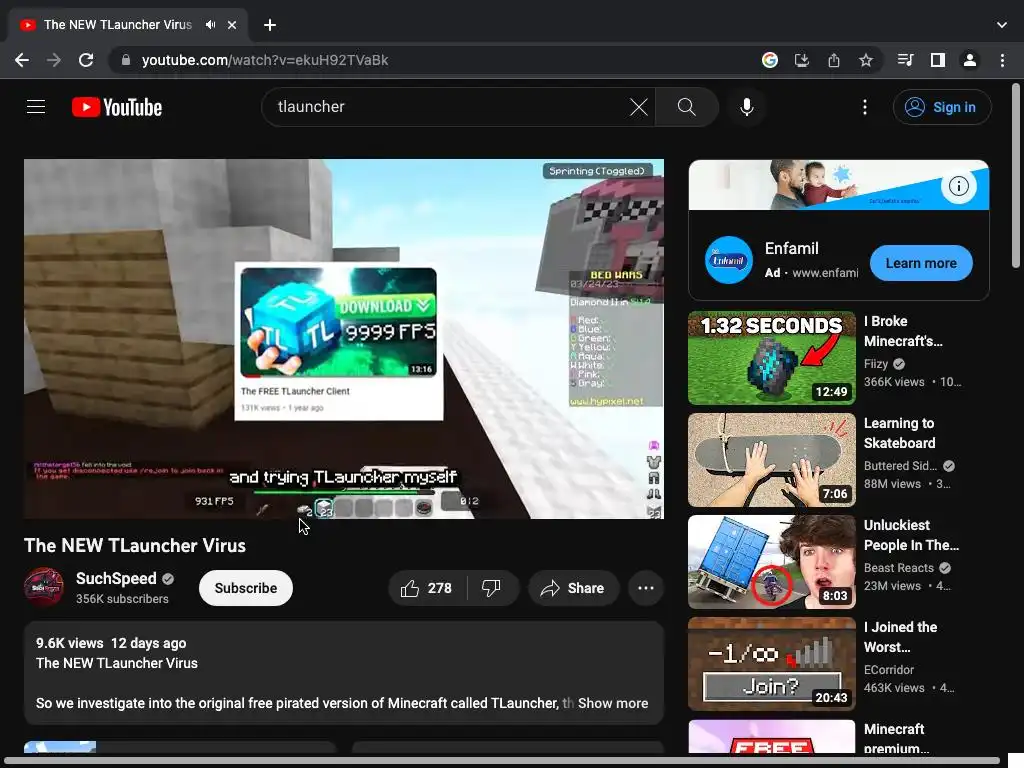Open Minecraft premium video title
1024x768 pixels.
[x=896, y=739]
